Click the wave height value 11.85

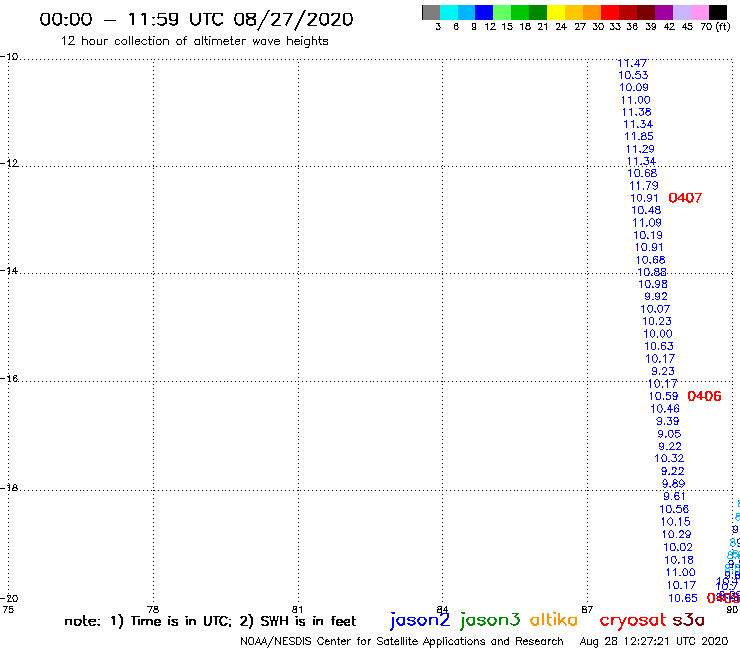click(639, 136)
